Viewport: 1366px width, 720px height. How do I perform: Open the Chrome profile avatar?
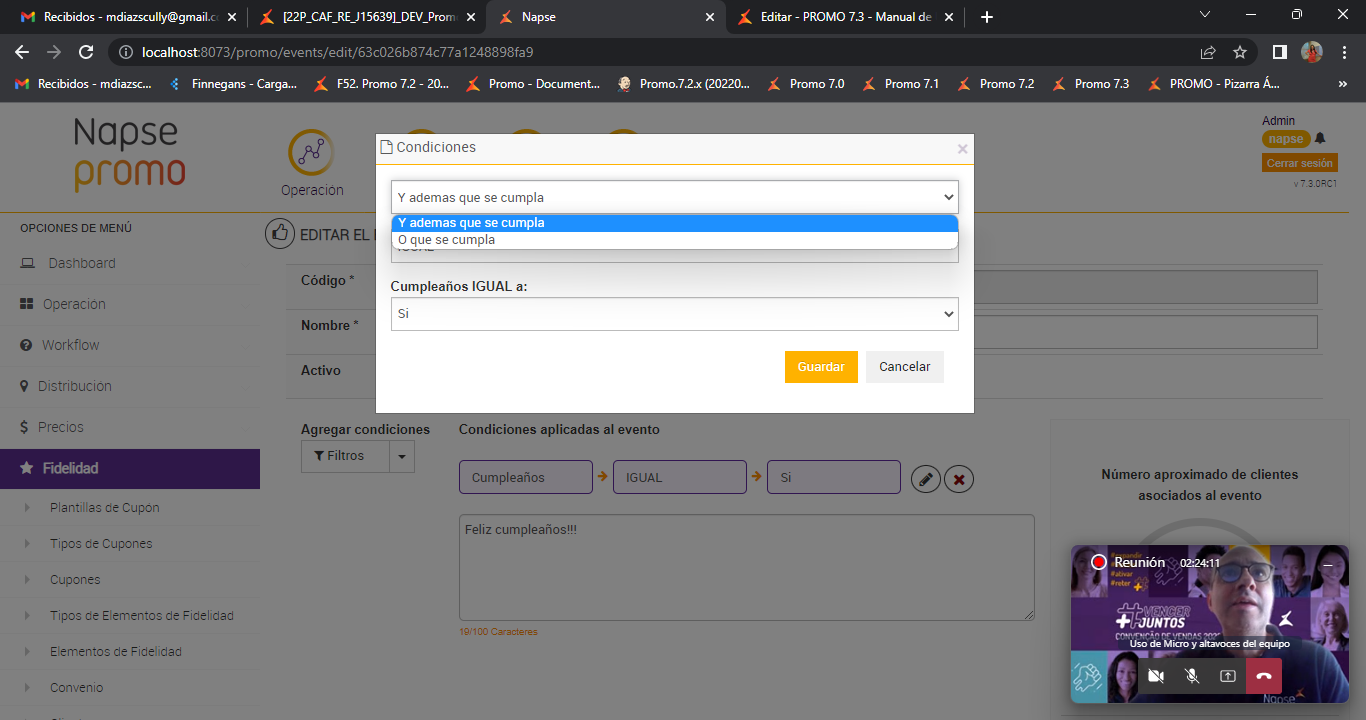pyautogui.click(x=1312, y=52)
